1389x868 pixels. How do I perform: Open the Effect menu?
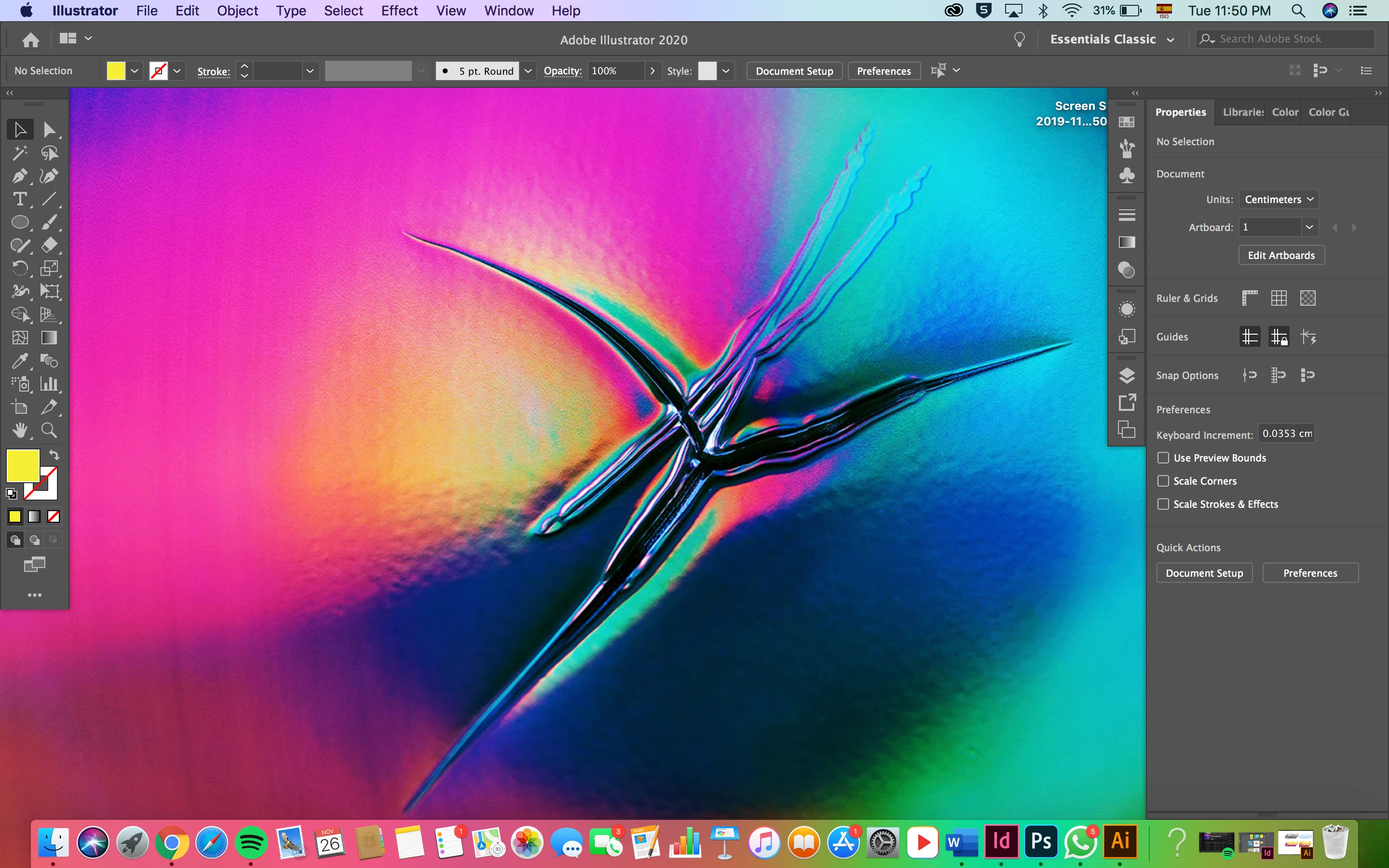[x=399, y=10]
